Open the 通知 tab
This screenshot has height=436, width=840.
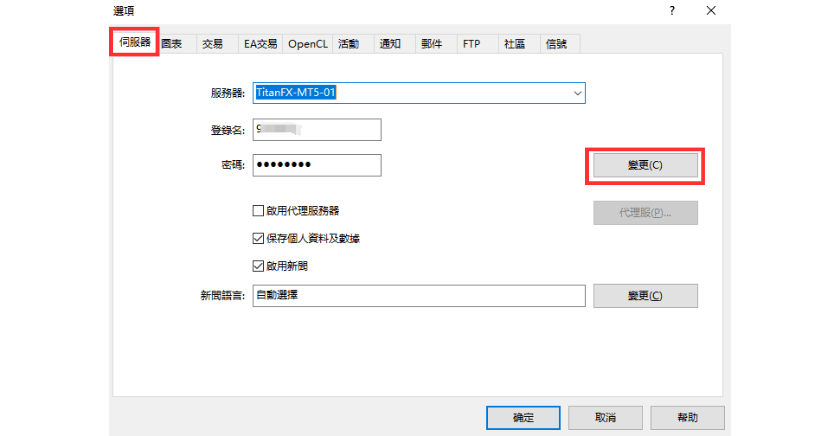pyautogui.click(x=390, y=44)
